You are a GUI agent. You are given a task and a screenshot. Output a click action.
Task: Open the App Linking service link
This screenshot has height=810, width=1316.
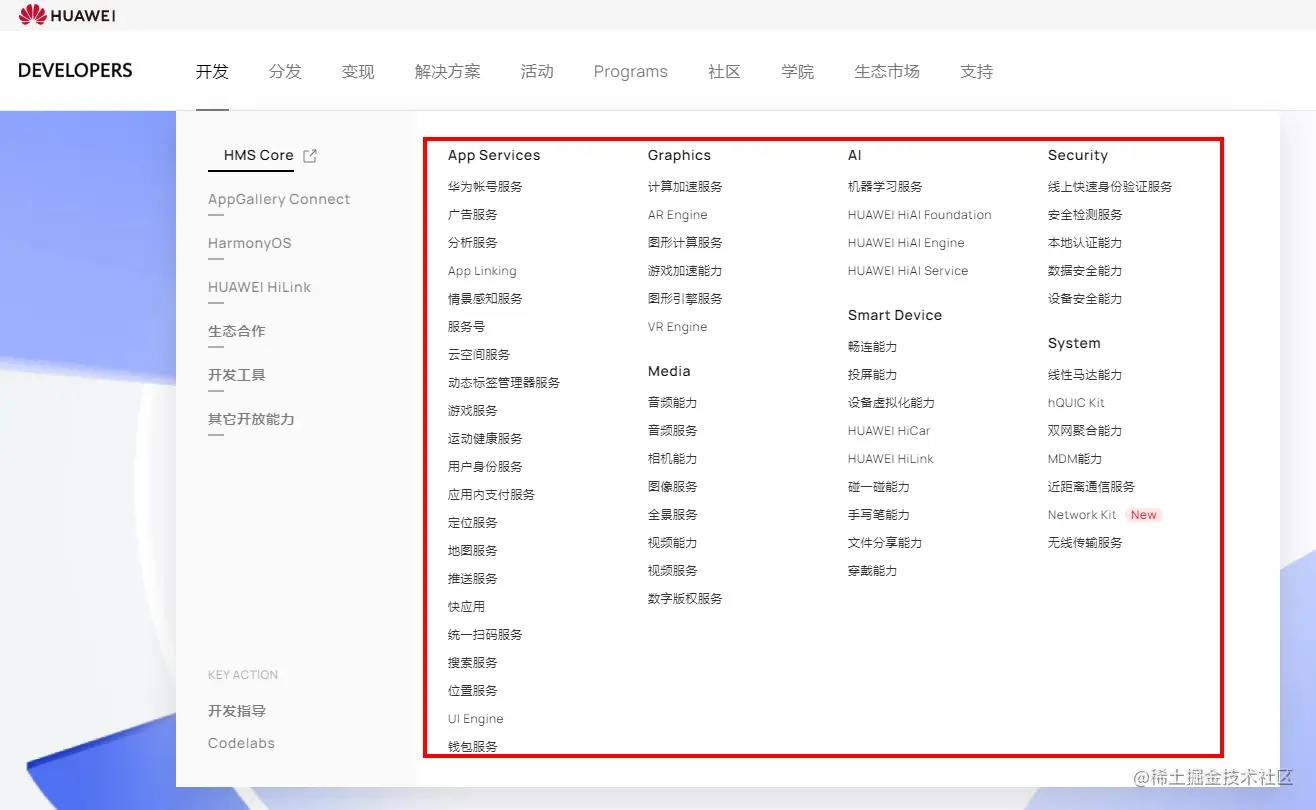(x=482, y=271)
